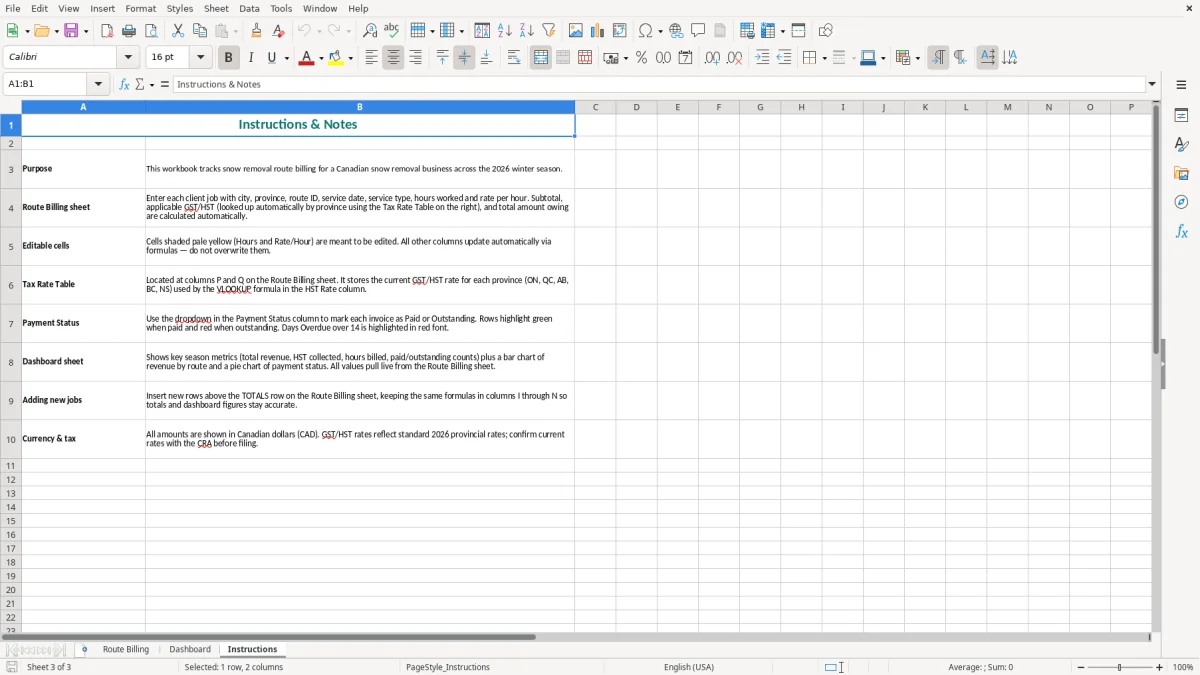The height and width of the screenshot is (675, 1200).
Task: Open the Borders dropdown arrow
Action: [x=823, y=58]
